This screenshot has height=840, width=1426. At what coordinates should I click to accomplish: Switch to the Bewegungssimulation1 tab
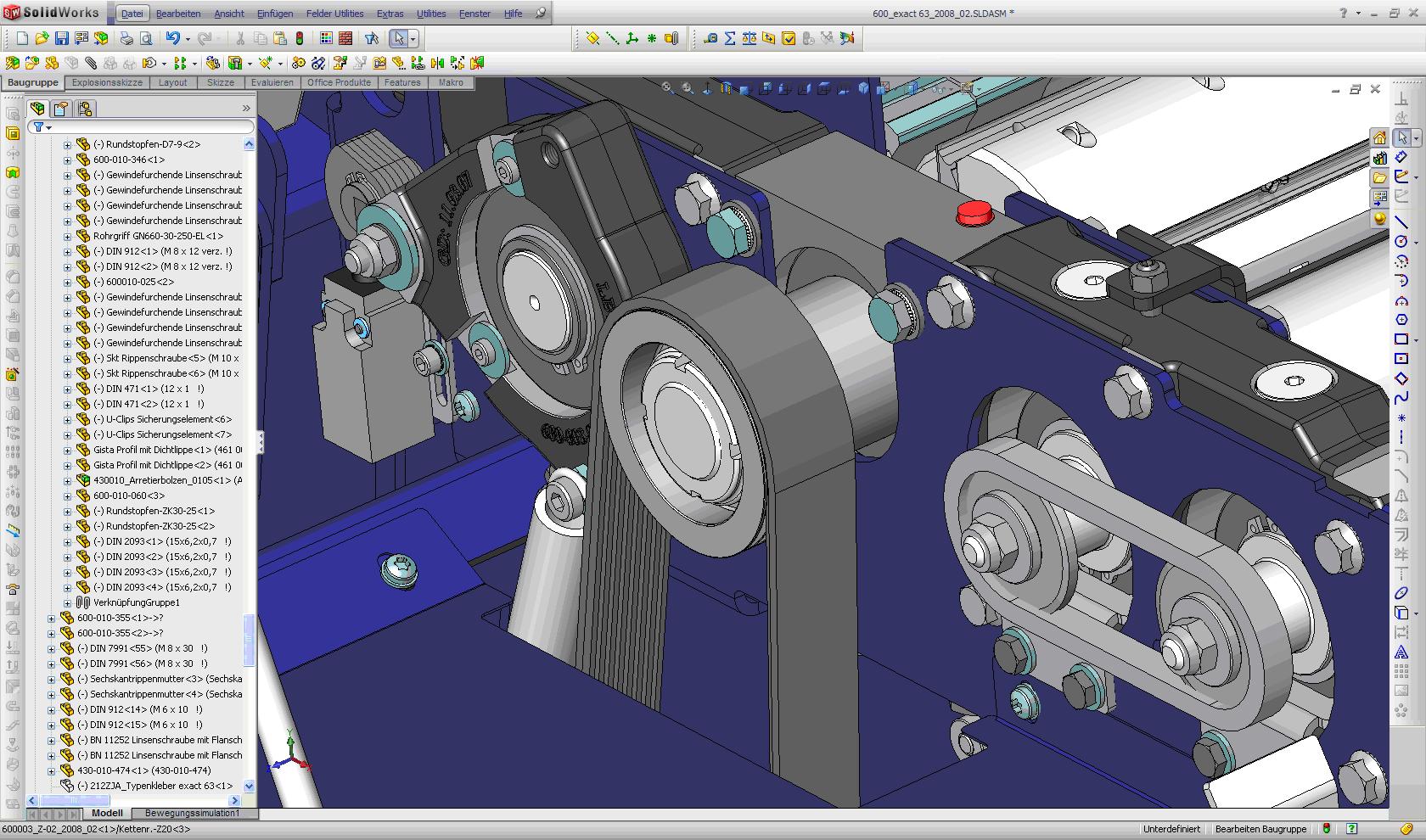192,813
